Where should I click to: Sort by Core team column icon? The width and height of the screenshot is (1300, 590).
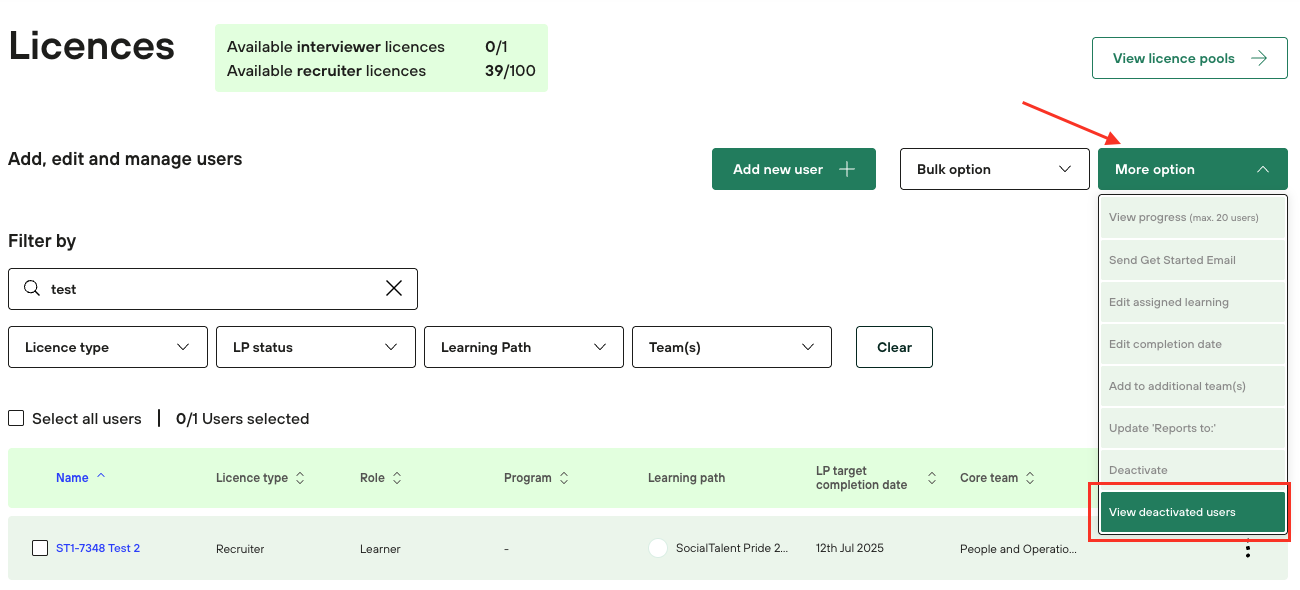point(1030,478)
